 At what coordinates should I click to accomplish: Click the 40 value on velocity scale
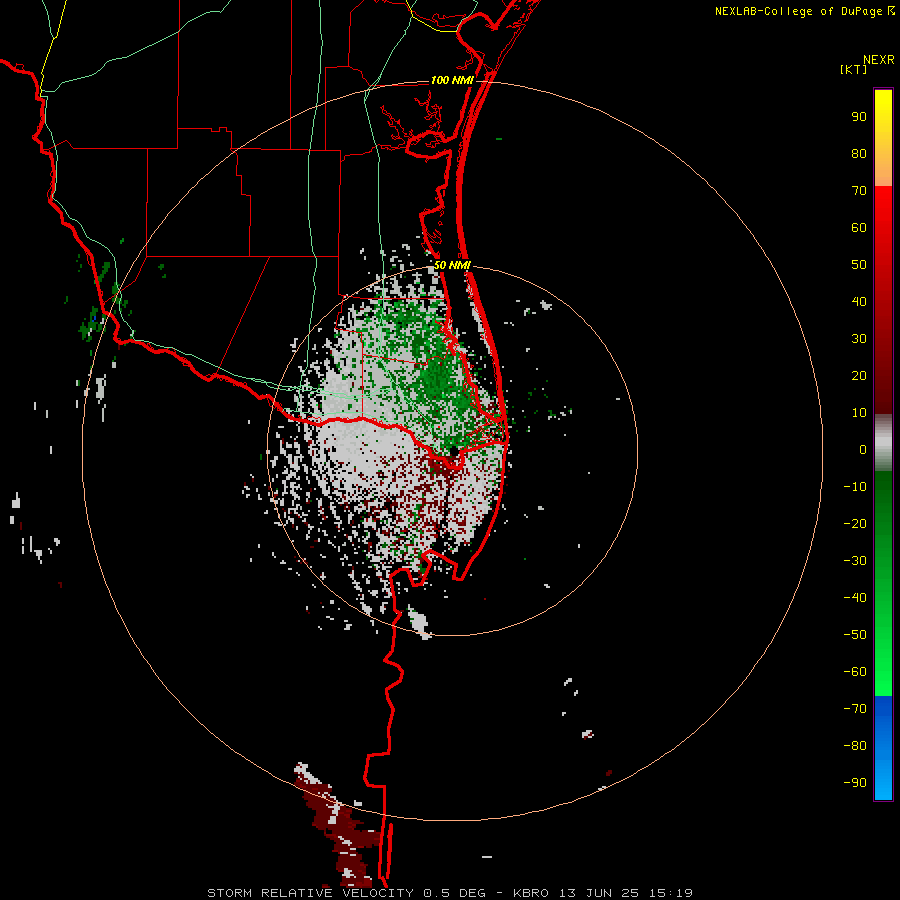point(859,302)
